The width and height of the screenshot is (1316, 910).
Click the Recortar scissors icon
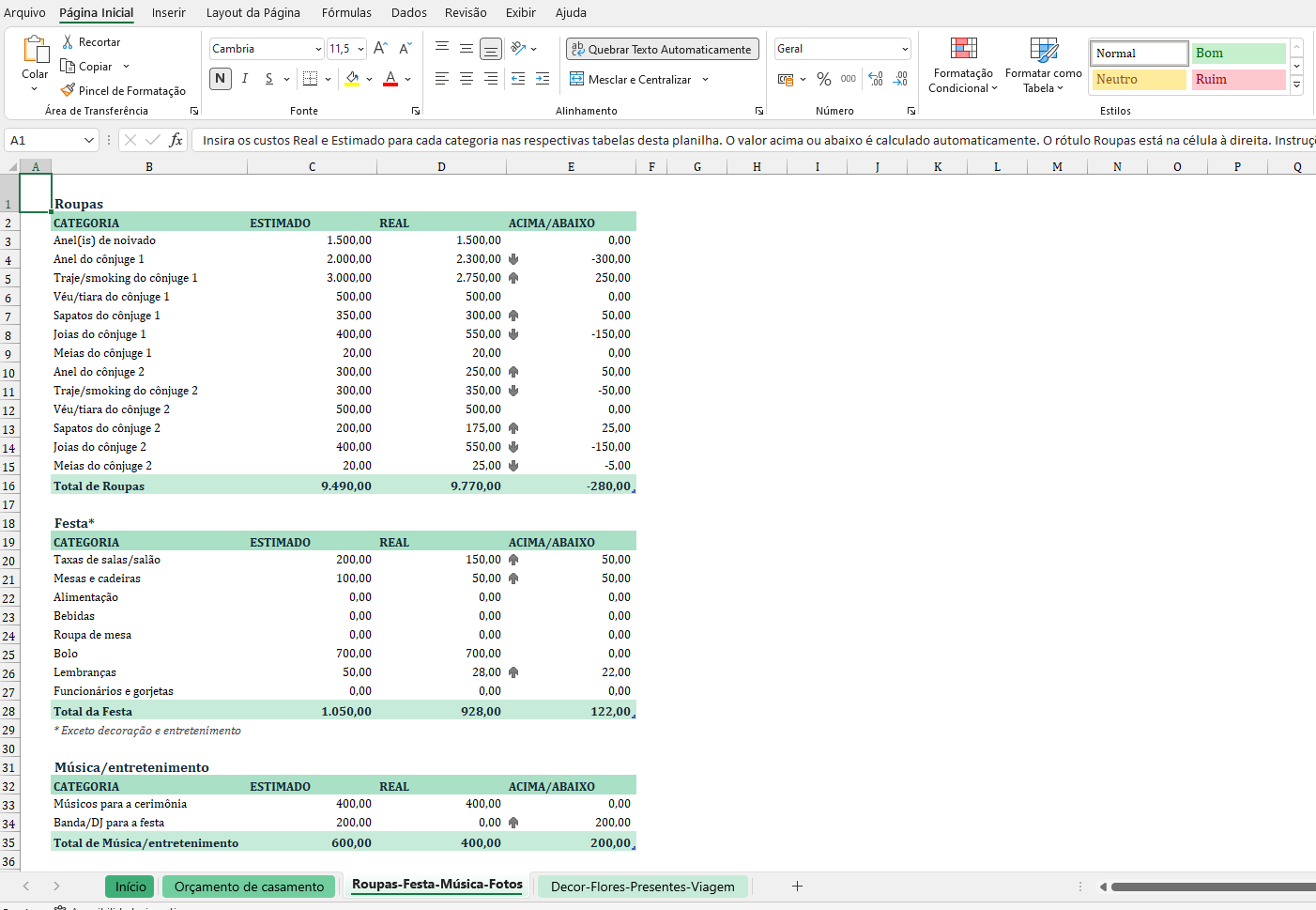(x=68, y=42)
